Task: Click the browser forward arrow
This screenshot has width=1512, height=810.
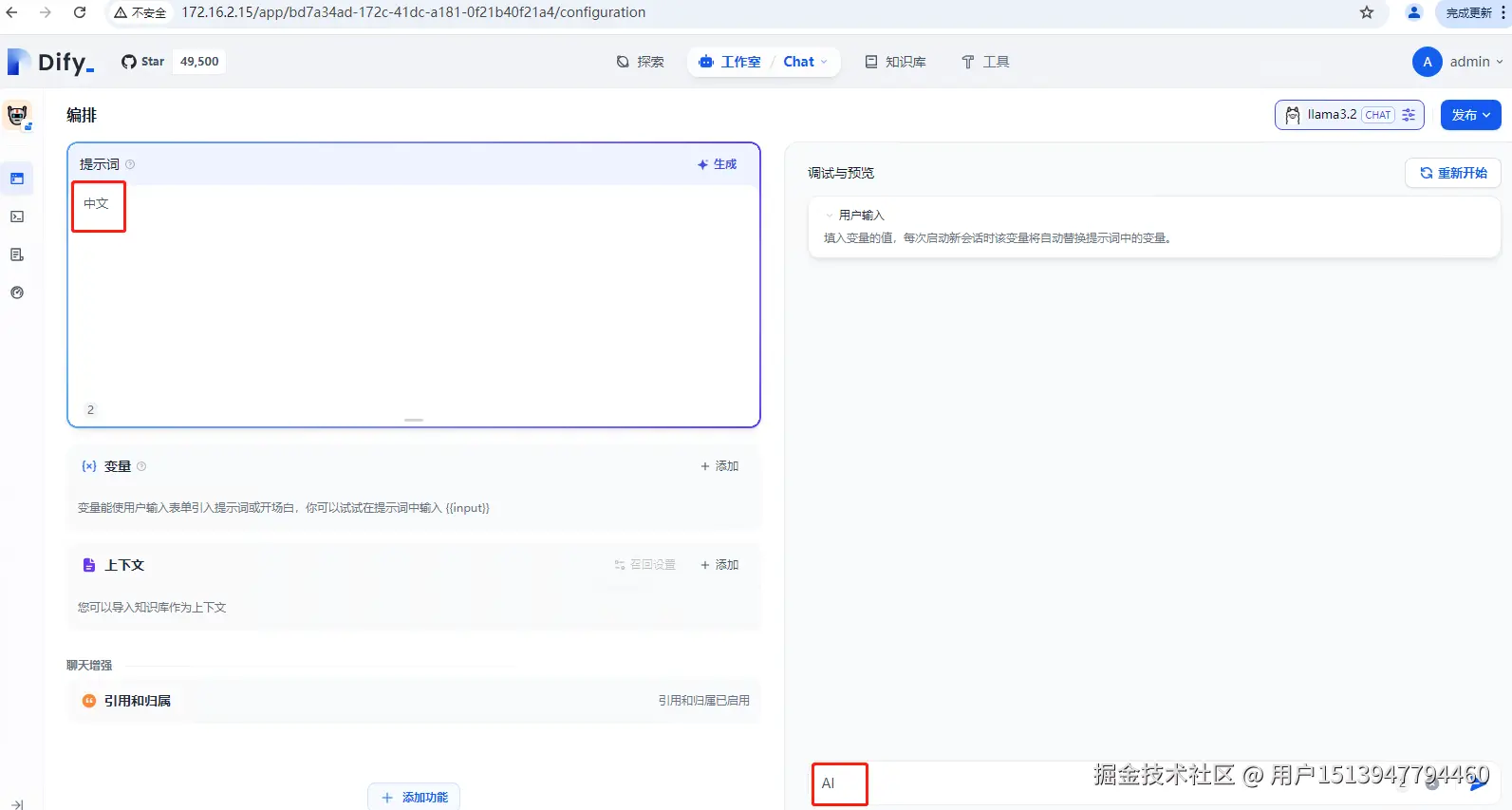Action: 45,12
